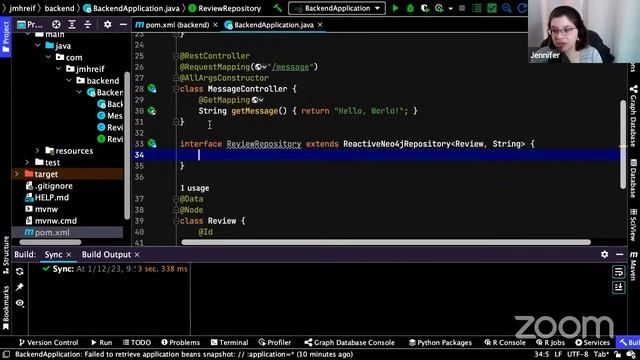
Task: Pin the Build tab with pin icon
Action: (20, 287)
